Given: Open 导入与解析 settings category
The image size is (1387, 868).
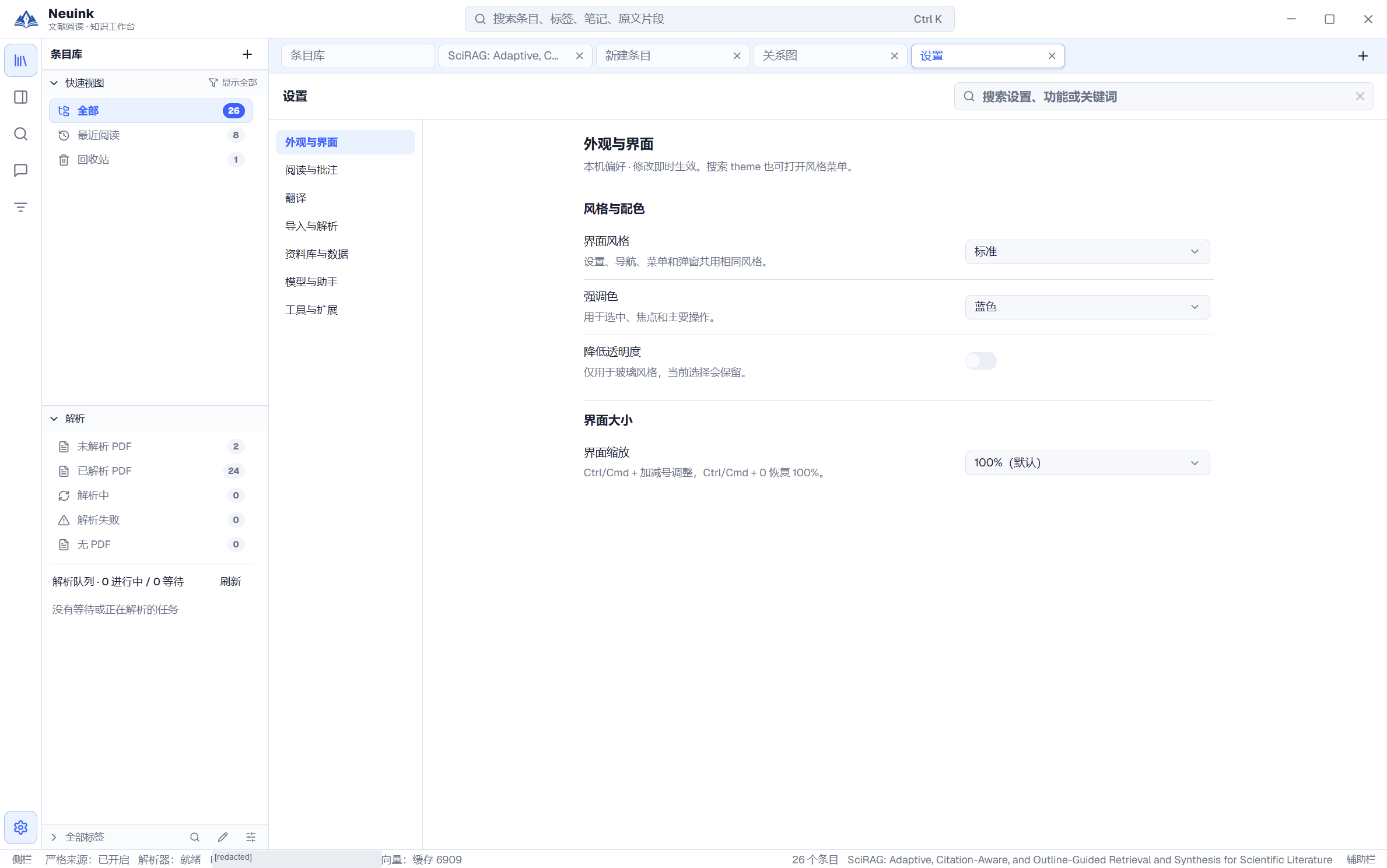Looking at the screenshot, I should 345,226.
